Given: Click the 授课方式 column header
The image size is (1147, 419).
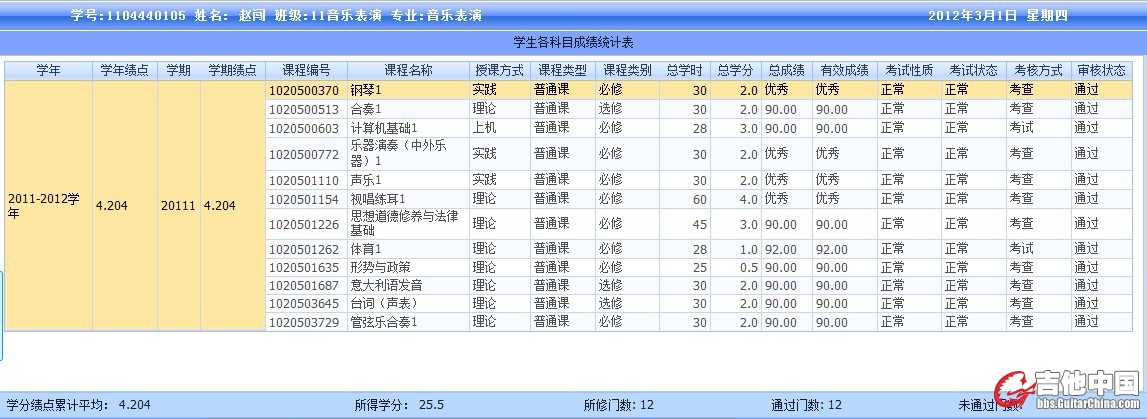Looking at the screenshot, I should (500, 71).
